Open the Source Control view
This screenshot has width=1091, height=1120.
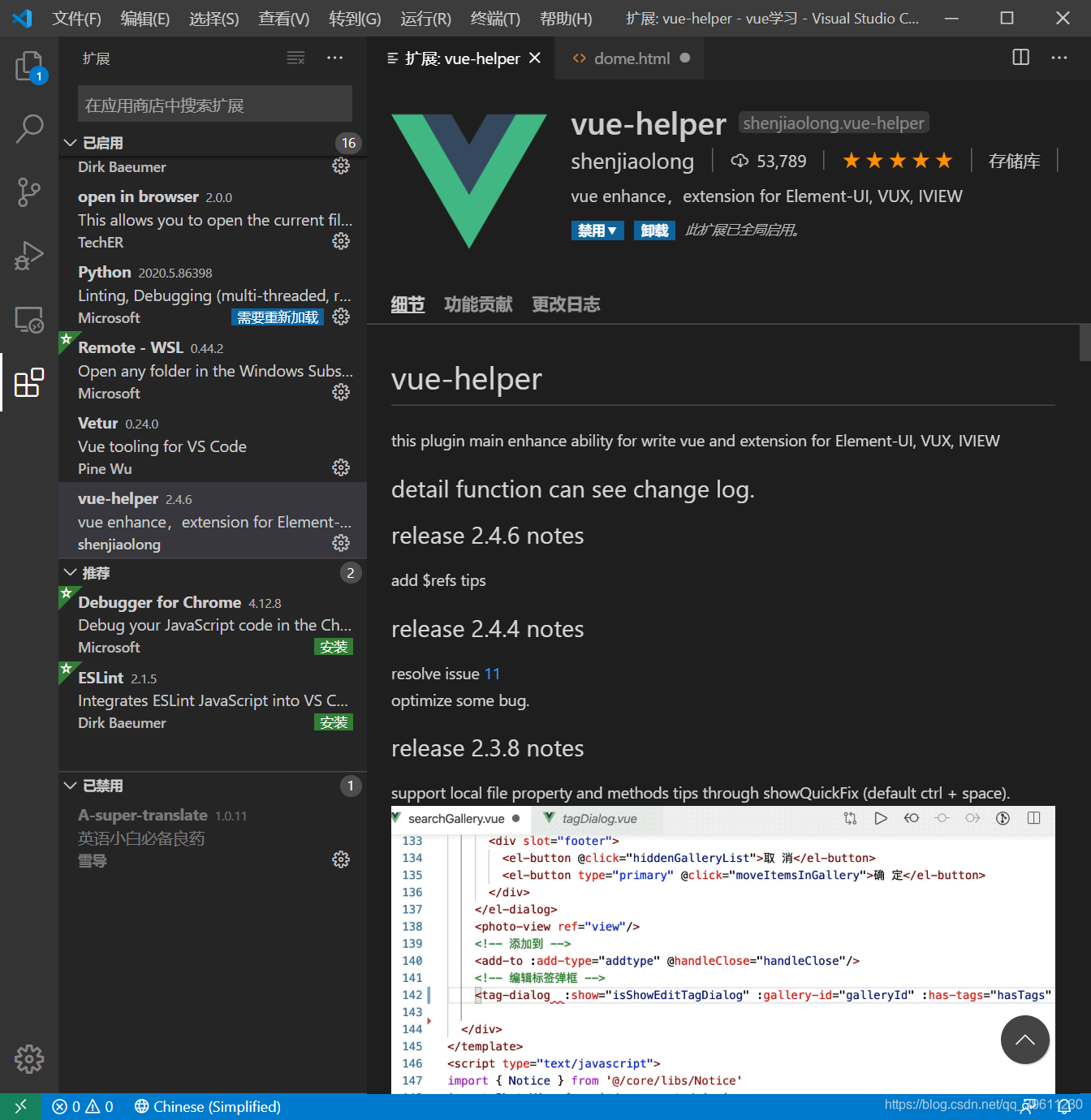click(x=29, y=192)
